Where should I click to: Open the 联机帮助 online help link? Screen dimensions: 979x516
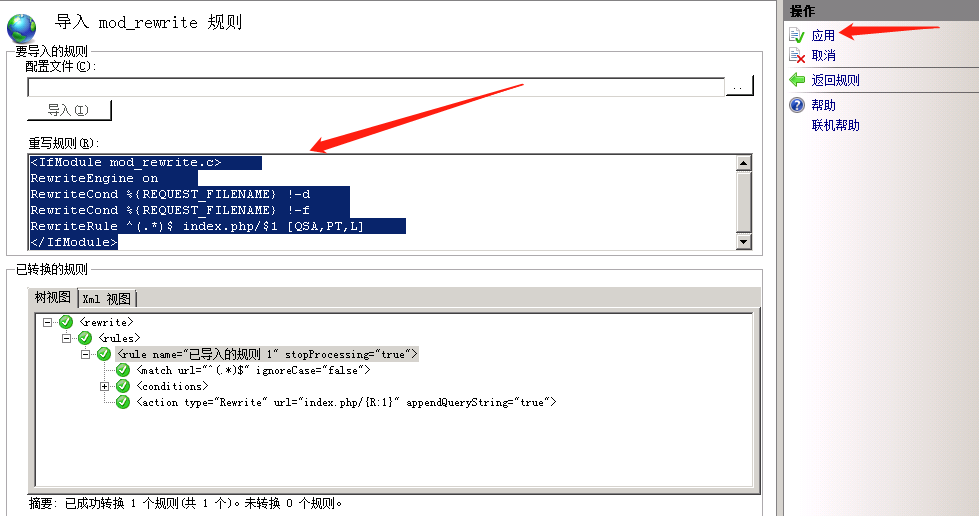pos(835,125)
